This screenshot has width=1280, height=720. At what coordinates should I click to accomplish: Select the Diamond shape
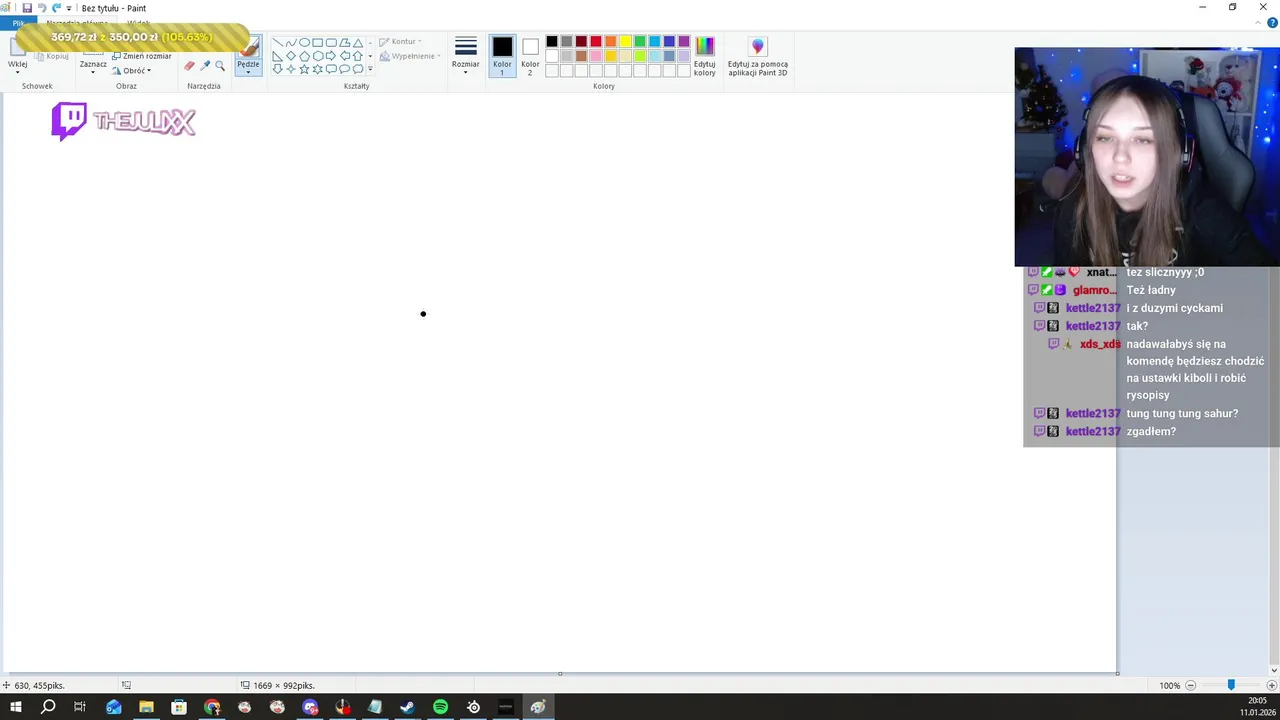(x=291, y=56)
